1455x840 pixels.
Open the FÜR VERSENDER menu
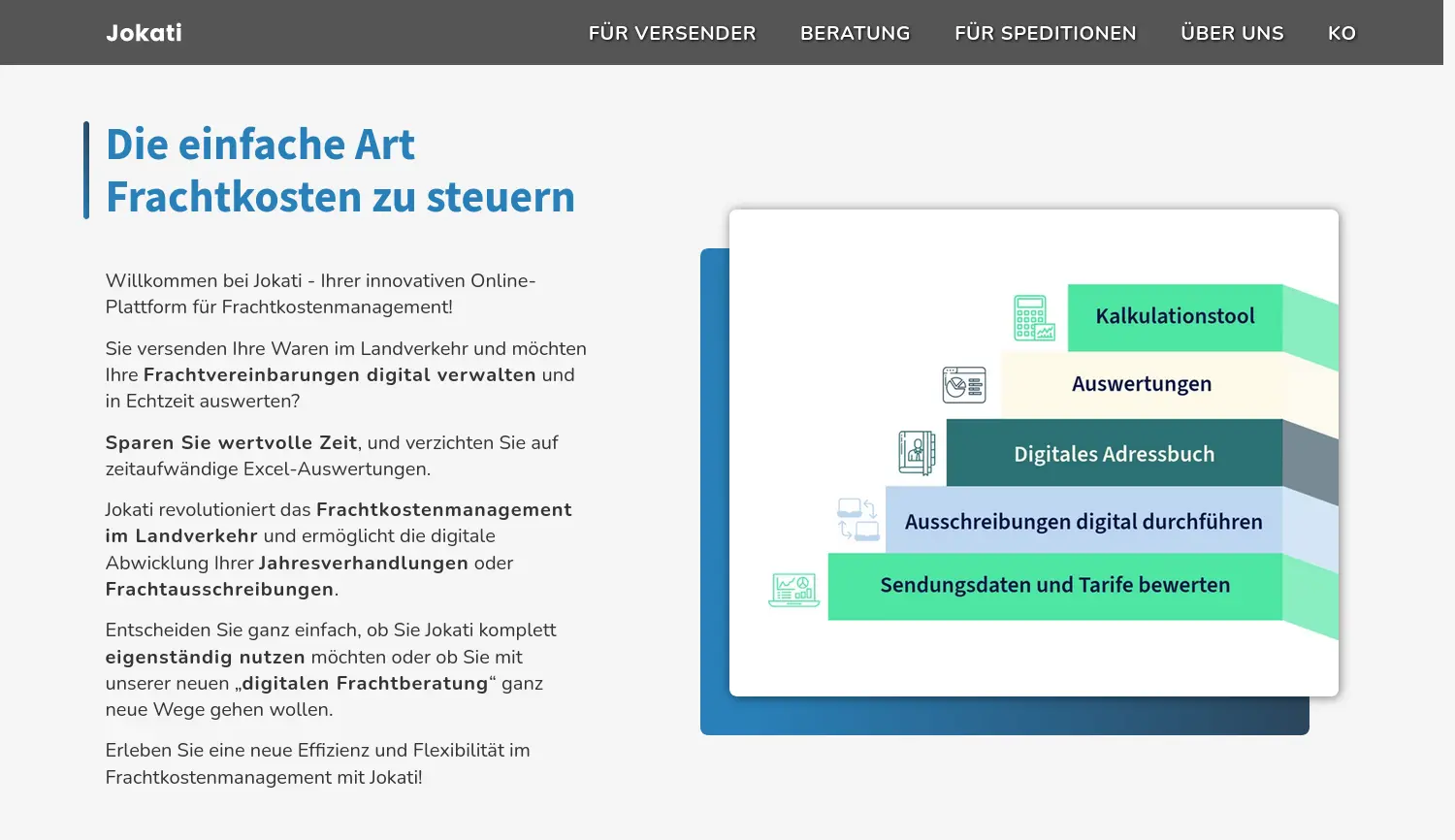pos(672,32)
